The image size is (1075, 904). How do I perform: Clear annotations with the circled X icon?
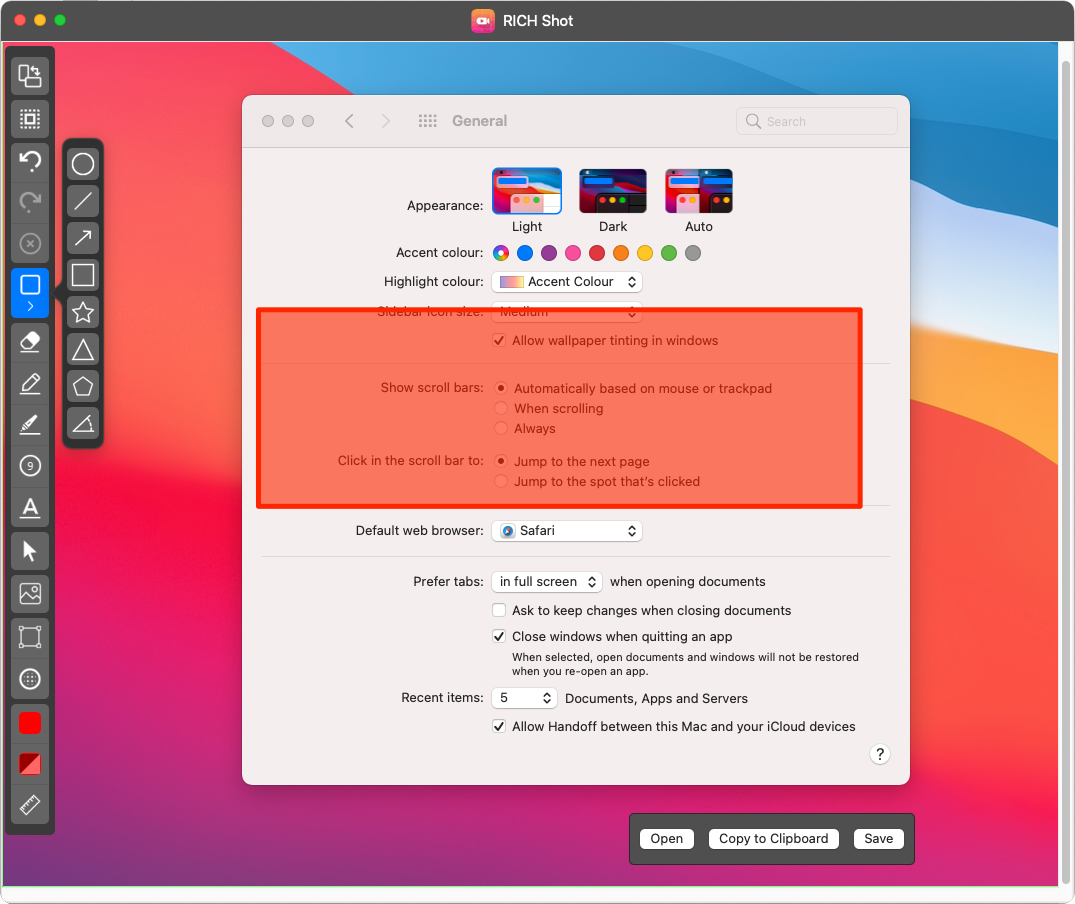(29, 243)
